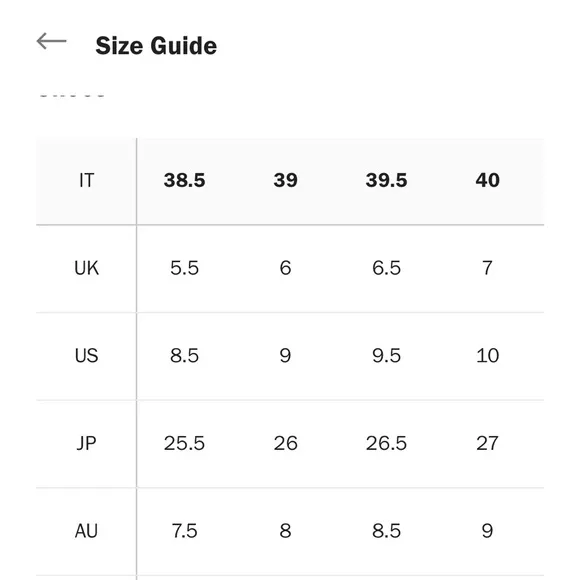580x580 pixels.
Task: Select IT size 38.5 column header
Action: (x=185, y=181)
